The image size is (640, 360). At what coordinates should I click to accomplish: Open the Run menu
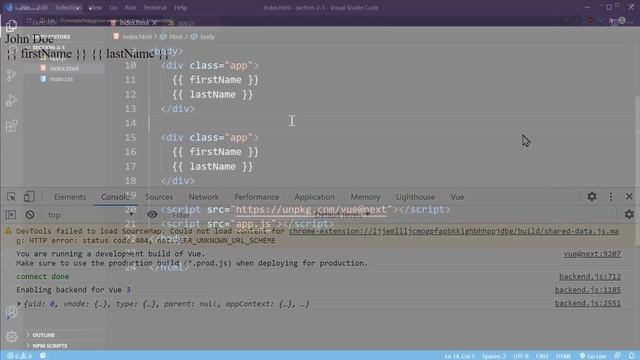130,7
